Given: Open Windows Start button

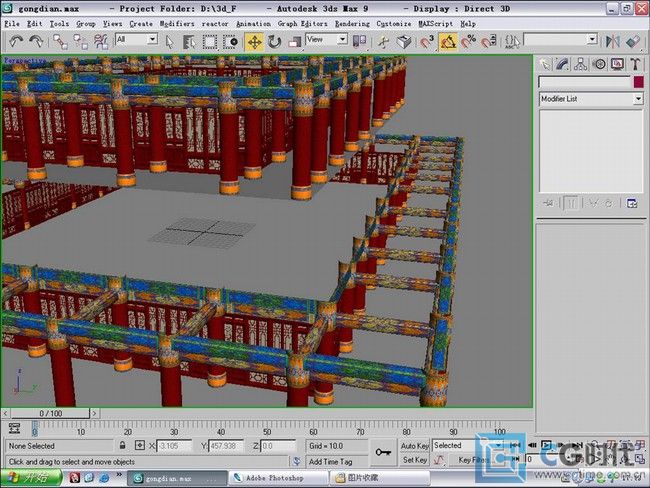Looking at the screenshot, I should [31, 478].
